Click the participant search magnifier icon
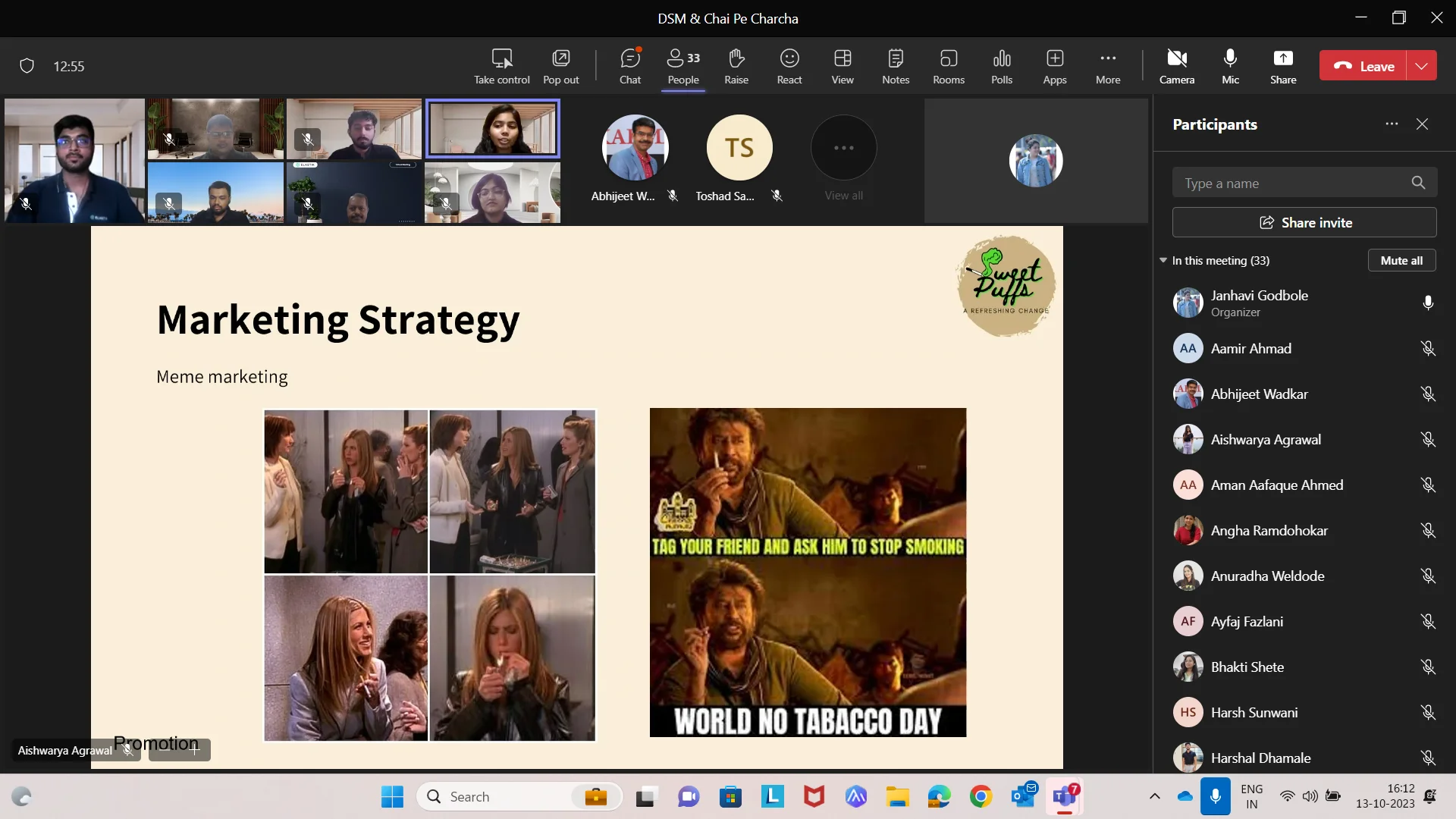This screenshot has height=819, width=1456. point(1418,183)
